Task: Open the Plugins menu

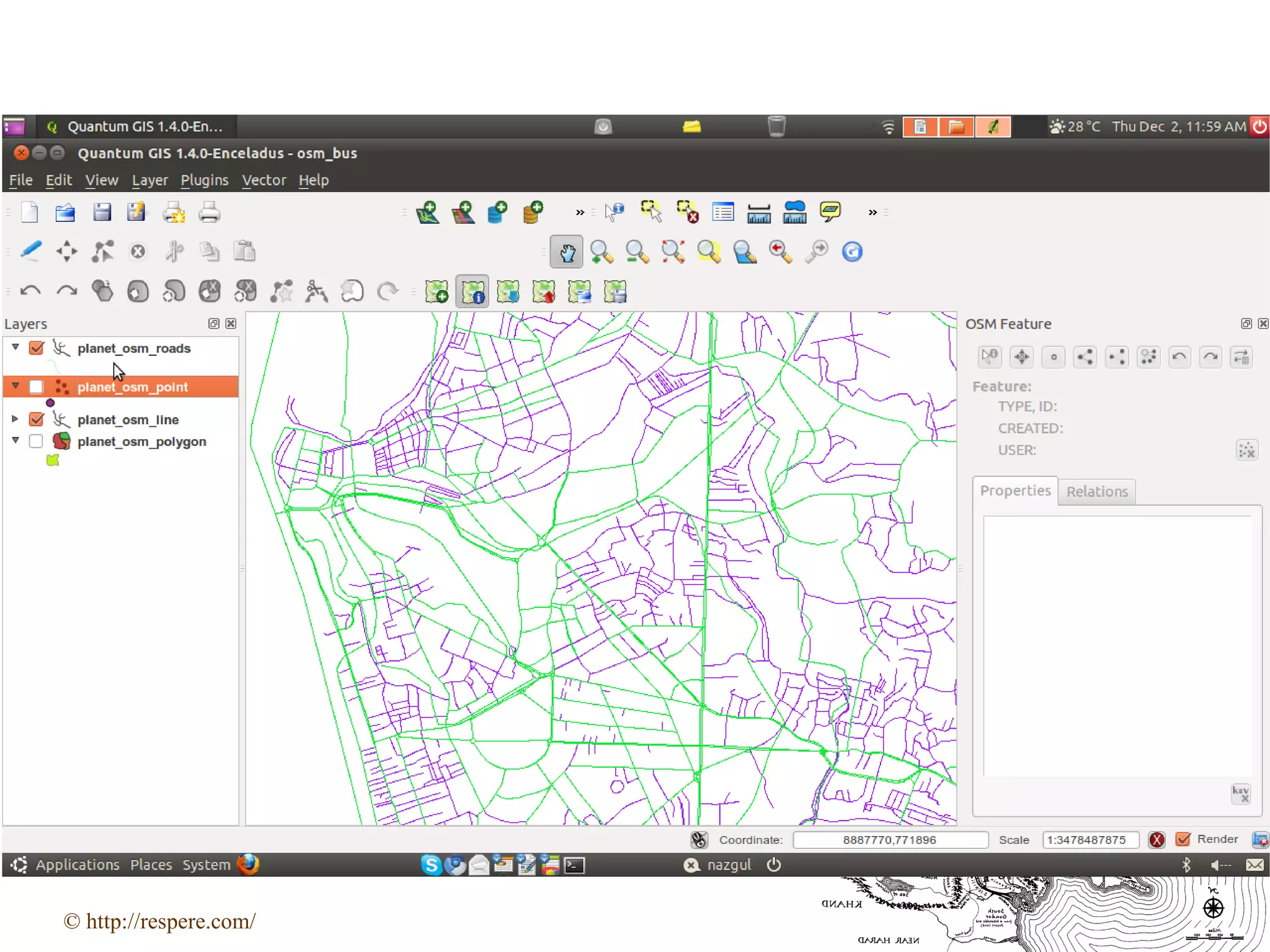Action: click(x=204, y=180)
